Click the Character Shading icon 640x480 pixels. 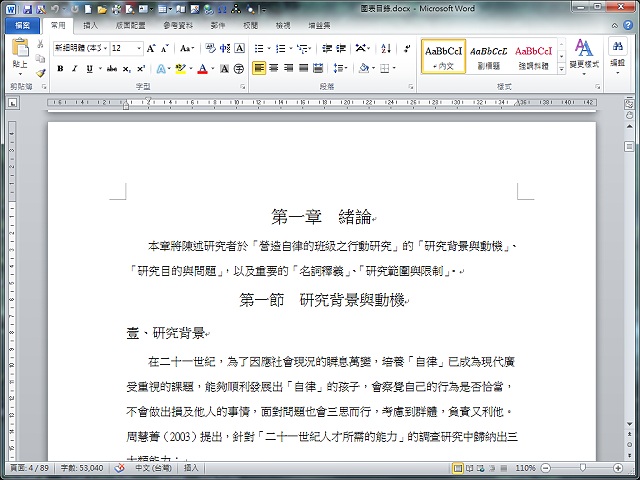[224, 69]
